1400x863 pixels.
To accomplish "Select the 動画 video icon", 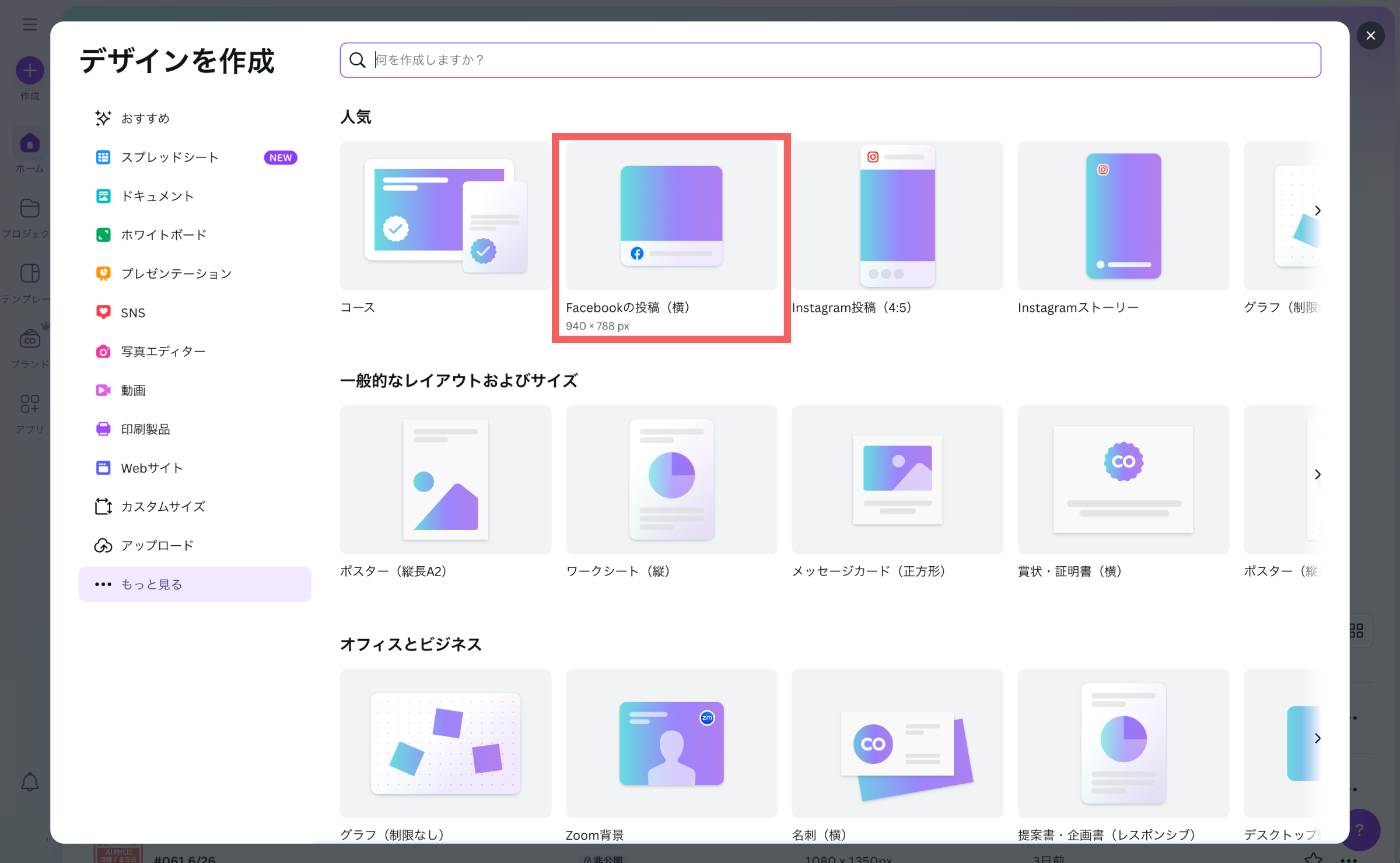I will tap(103, 390).
